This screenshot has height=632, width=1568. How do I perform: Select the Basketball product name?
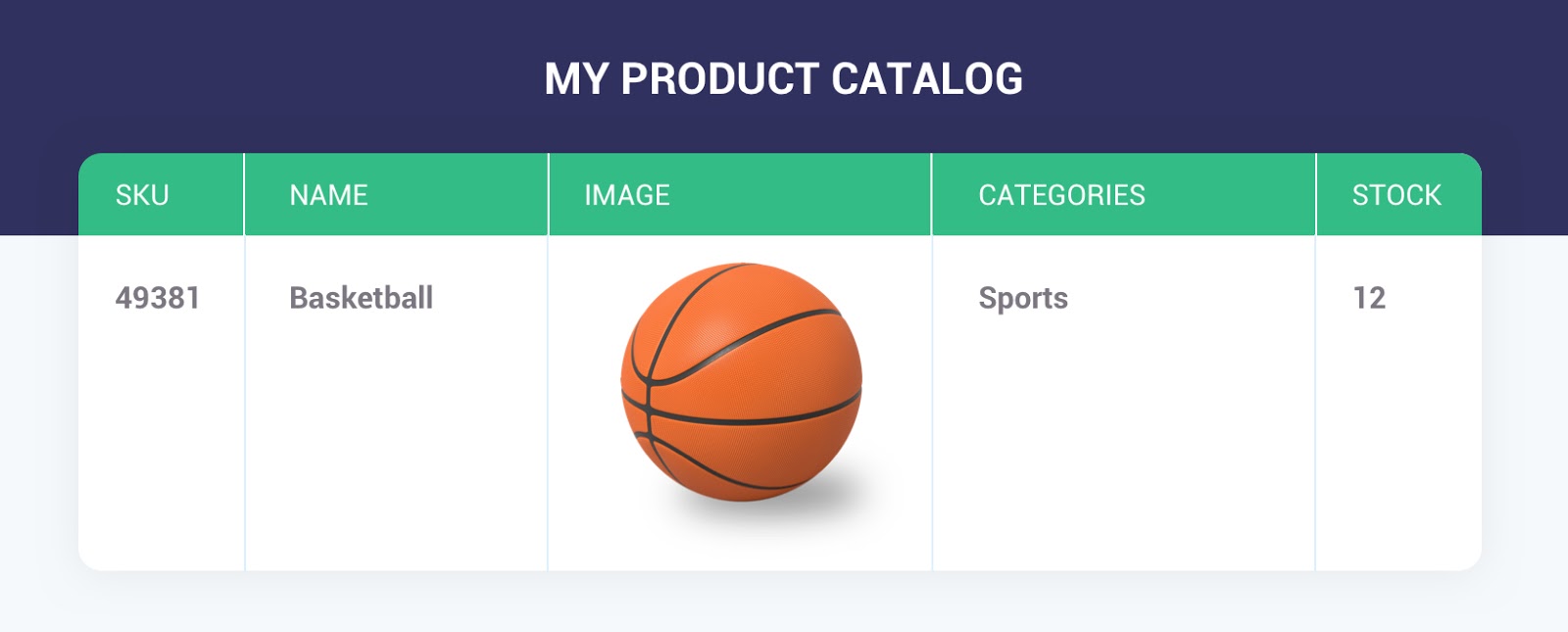362,298
